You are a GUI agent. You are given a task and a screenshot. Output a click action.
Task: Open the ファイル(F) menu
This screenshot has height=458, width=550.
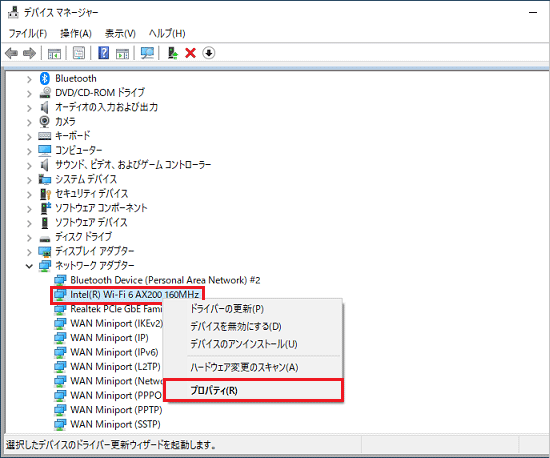click(28, 33)
